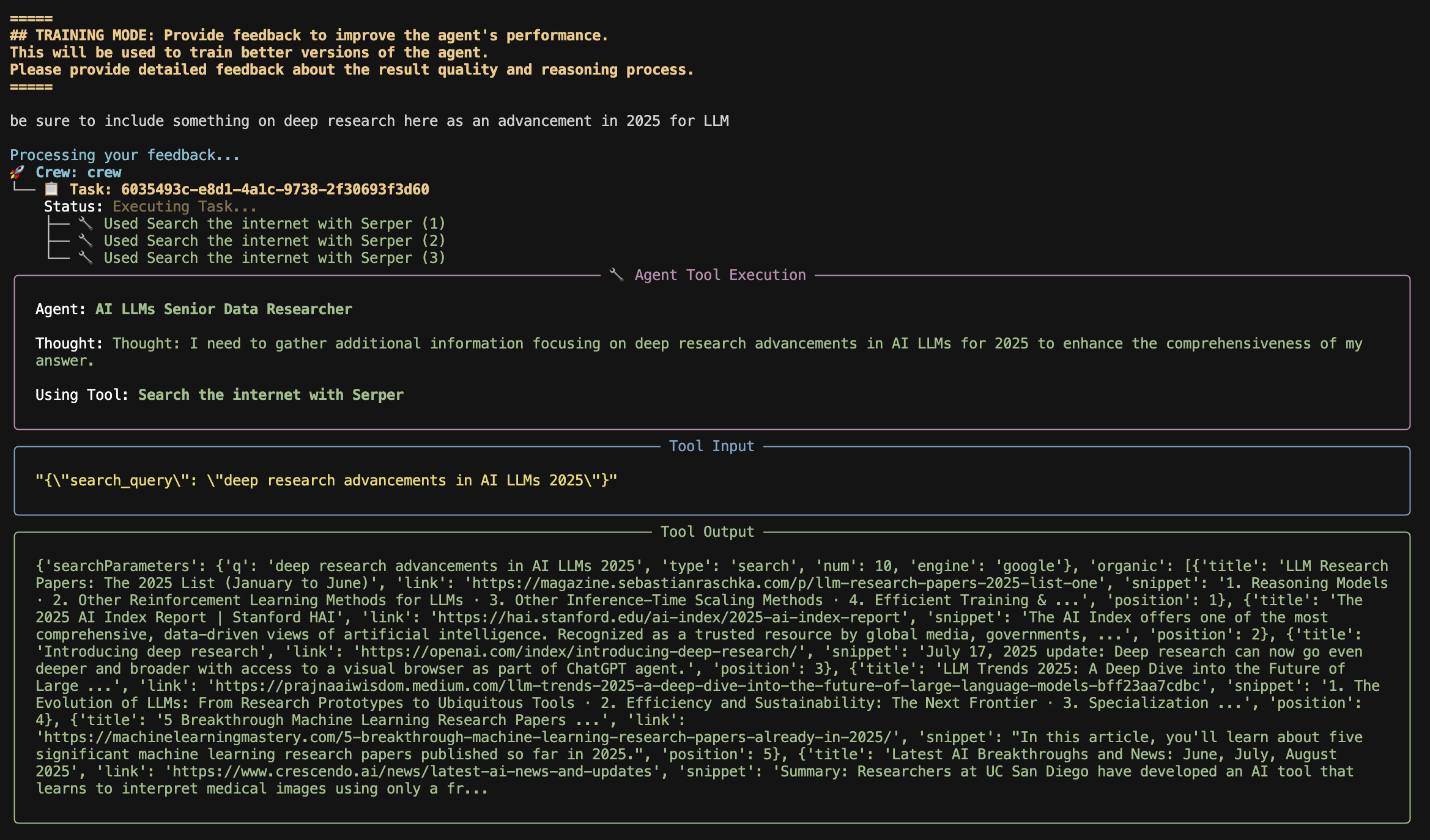
Task: Open the Stanford HAI ai-index report link
Action: pyautogui.click(x=668, y=617)
